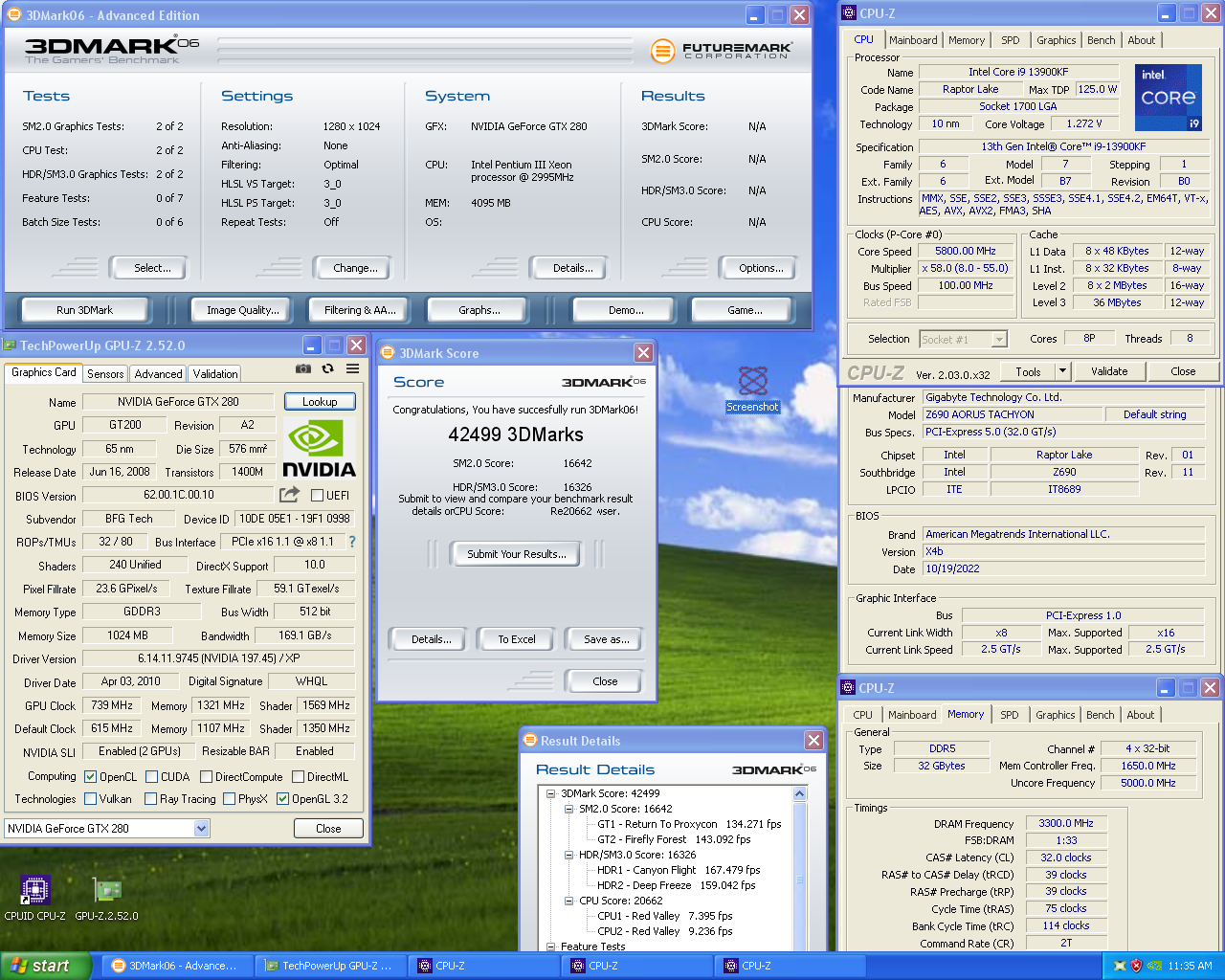
Task: Switch to GPU-Z Sensors tab
Action: pyautogui.click(x=105, y=374)
